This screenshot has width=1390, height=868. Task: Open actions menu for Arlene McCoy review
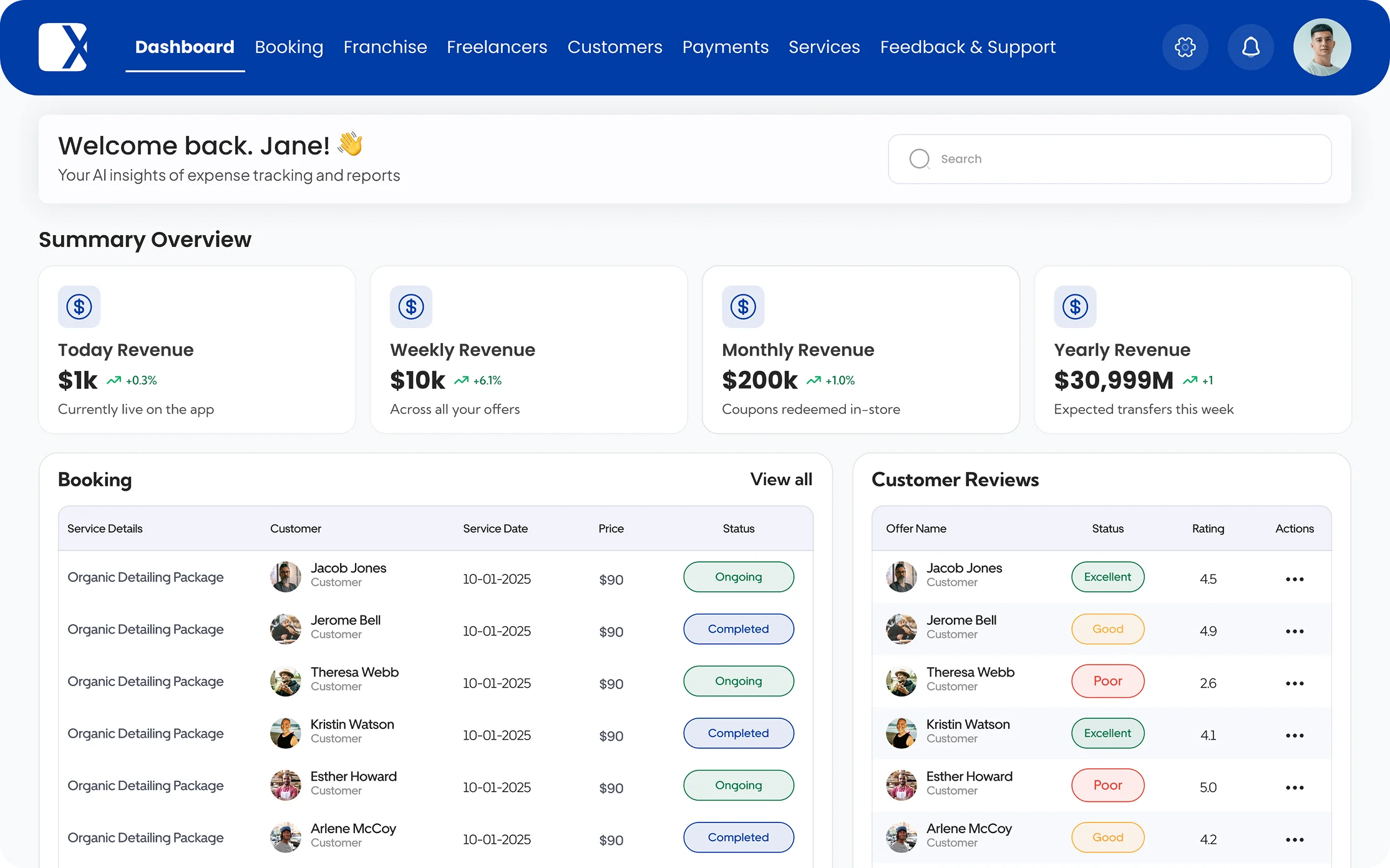(x=1295, y=839)
